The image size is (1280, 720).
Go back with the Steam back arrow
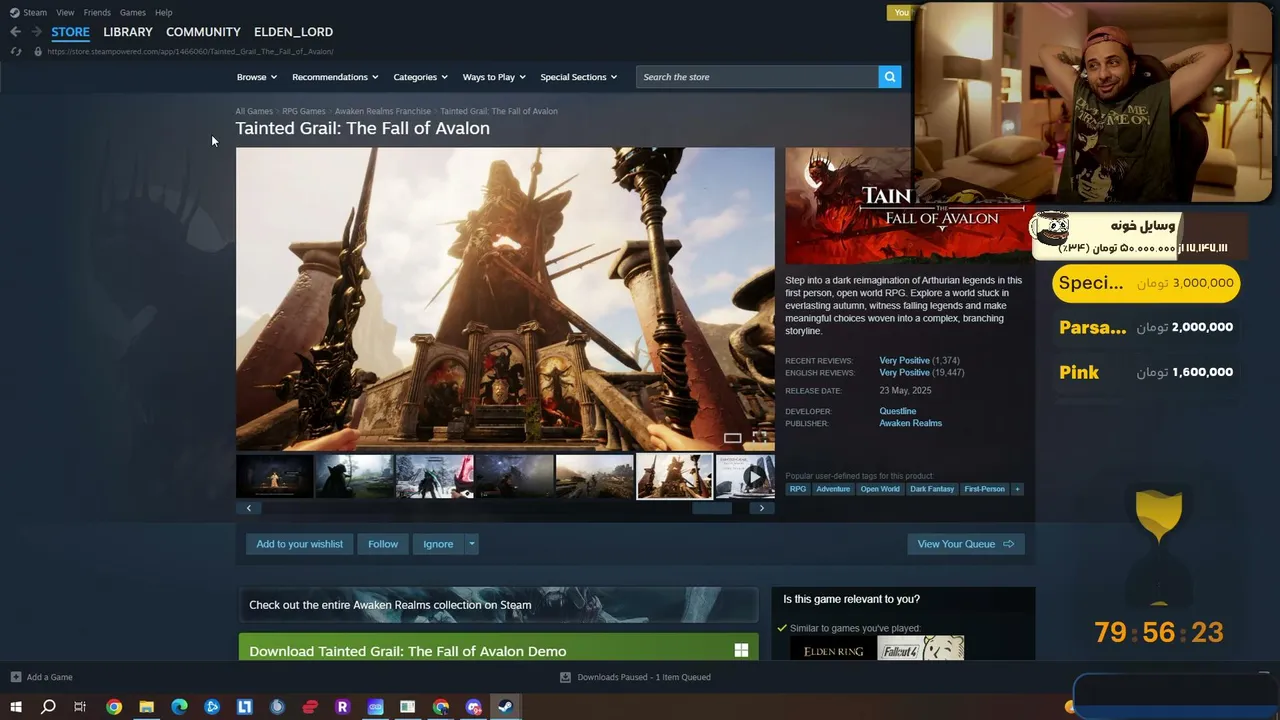pyautogui.click(x=15, y=32)
